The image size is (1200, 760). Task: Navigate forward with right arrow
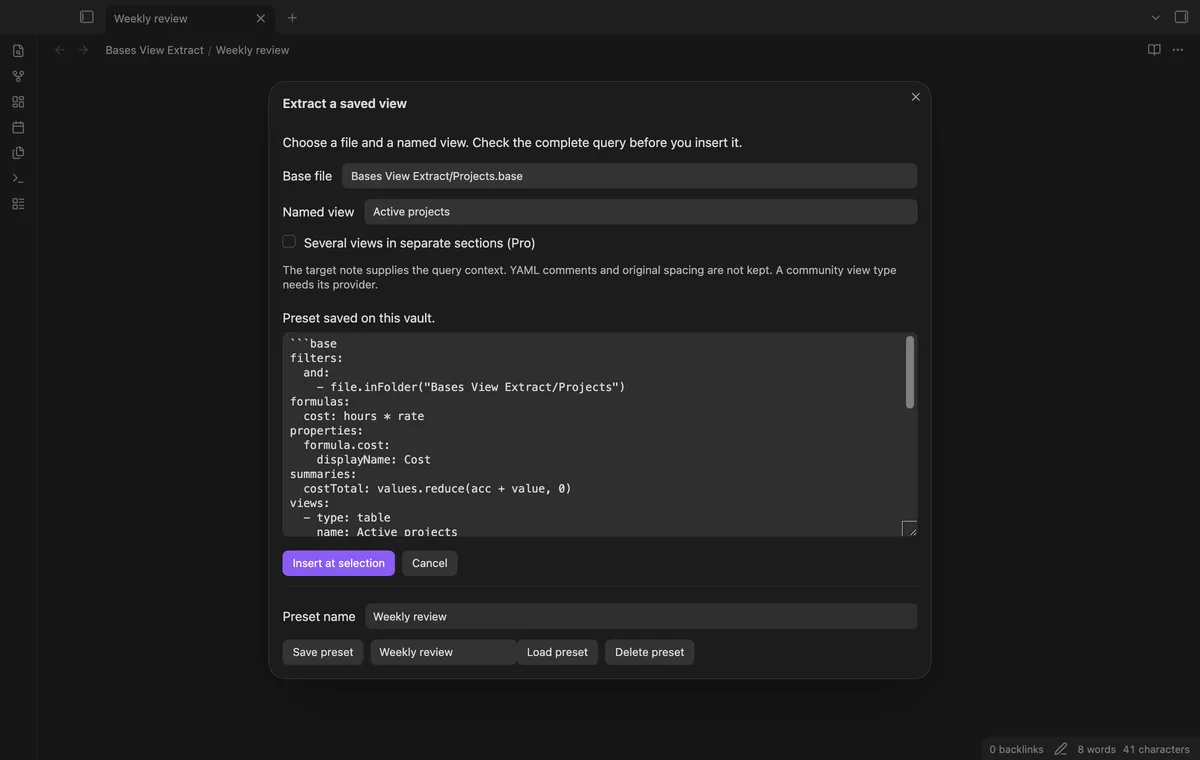(x=83, y=50)
